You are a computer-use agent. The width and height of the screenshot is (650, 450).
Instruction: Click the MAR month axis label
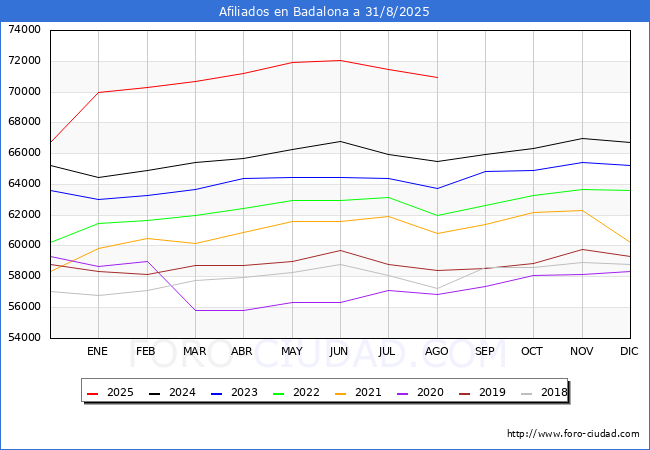tap(194, 351)
